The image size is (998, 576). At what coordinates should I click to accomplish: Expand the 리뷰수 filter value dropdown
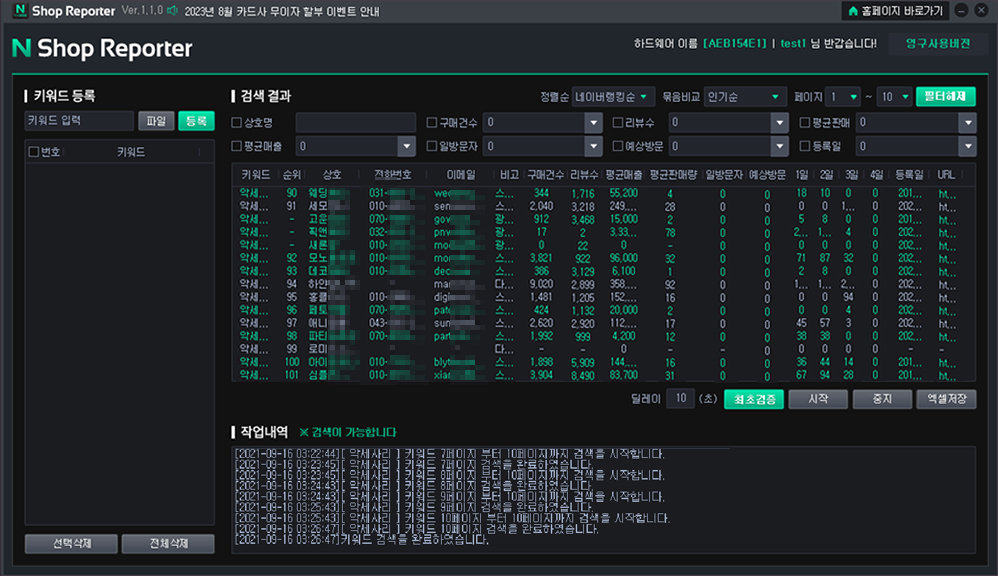point(779,122)
